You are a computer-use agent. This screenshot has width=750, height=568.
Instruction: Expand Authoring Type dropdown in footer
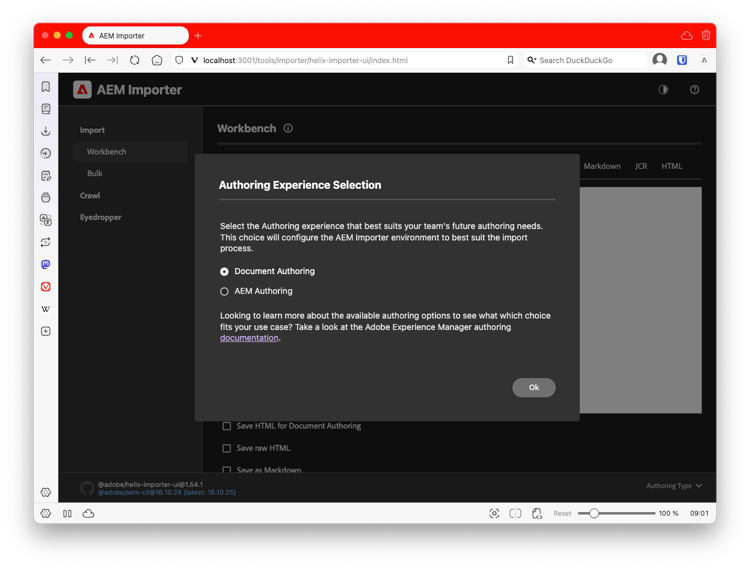[674, 486]
